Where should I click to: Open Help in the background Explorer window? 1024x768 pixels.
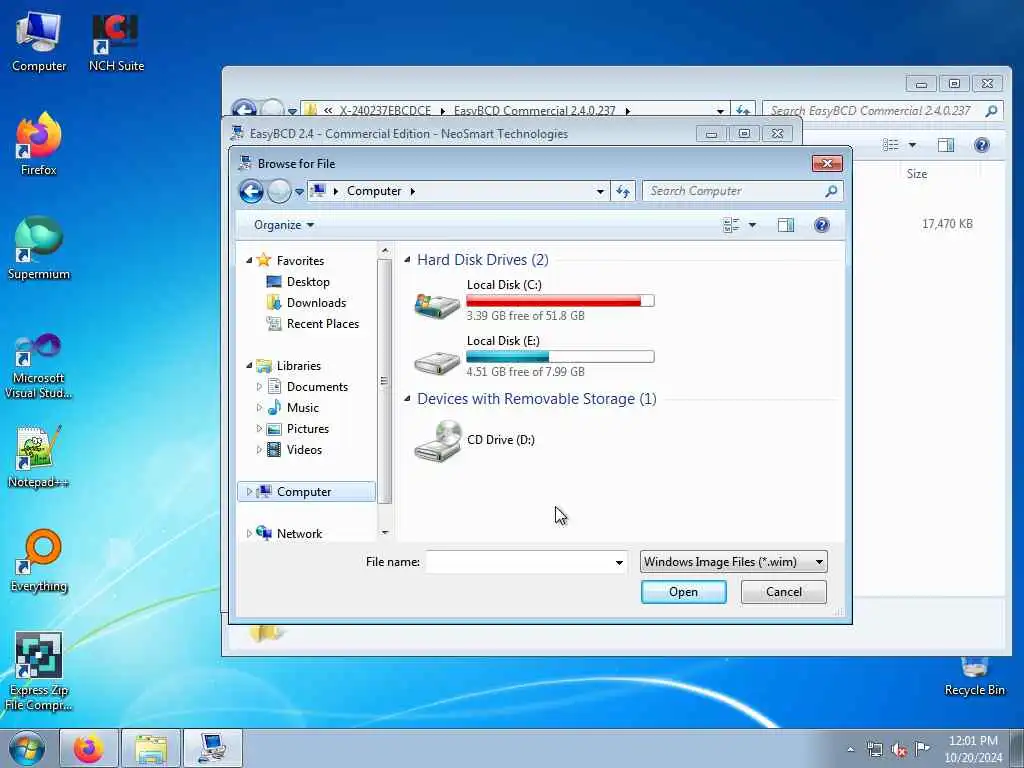pyautogui.click(x=982, y=145)
